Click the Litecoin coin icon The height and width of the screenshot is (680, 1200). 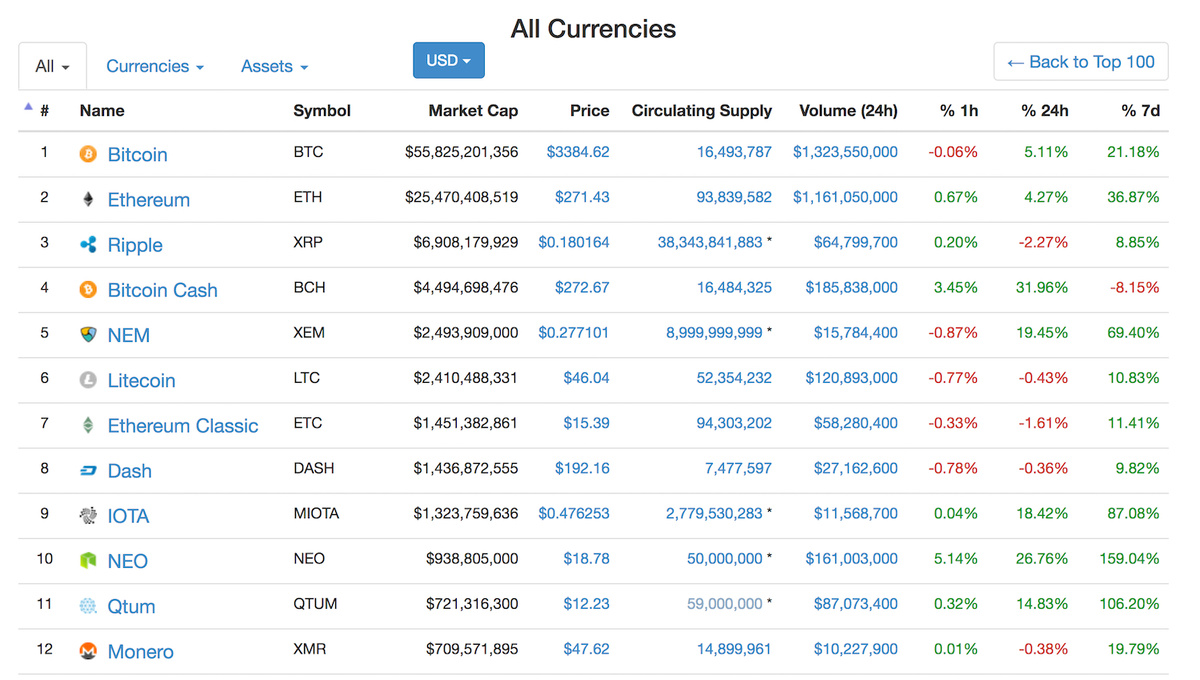coord(88,380)
